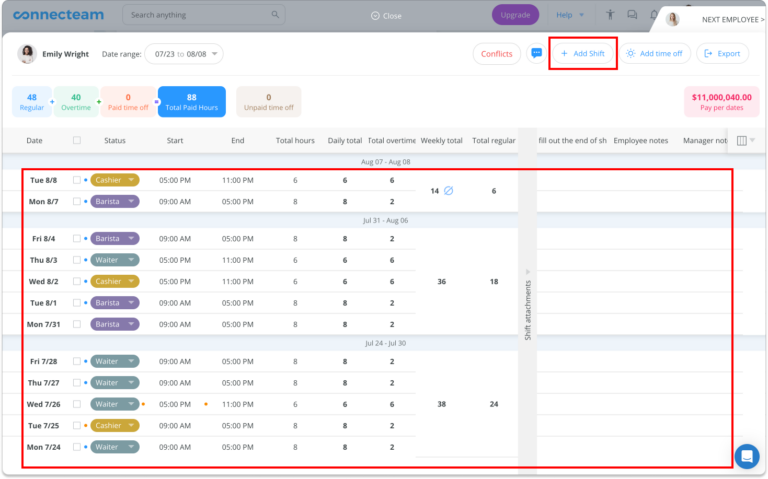Click the Overtime hours summary card
This screenshot has height=479, width=768.
pos(76,102)
